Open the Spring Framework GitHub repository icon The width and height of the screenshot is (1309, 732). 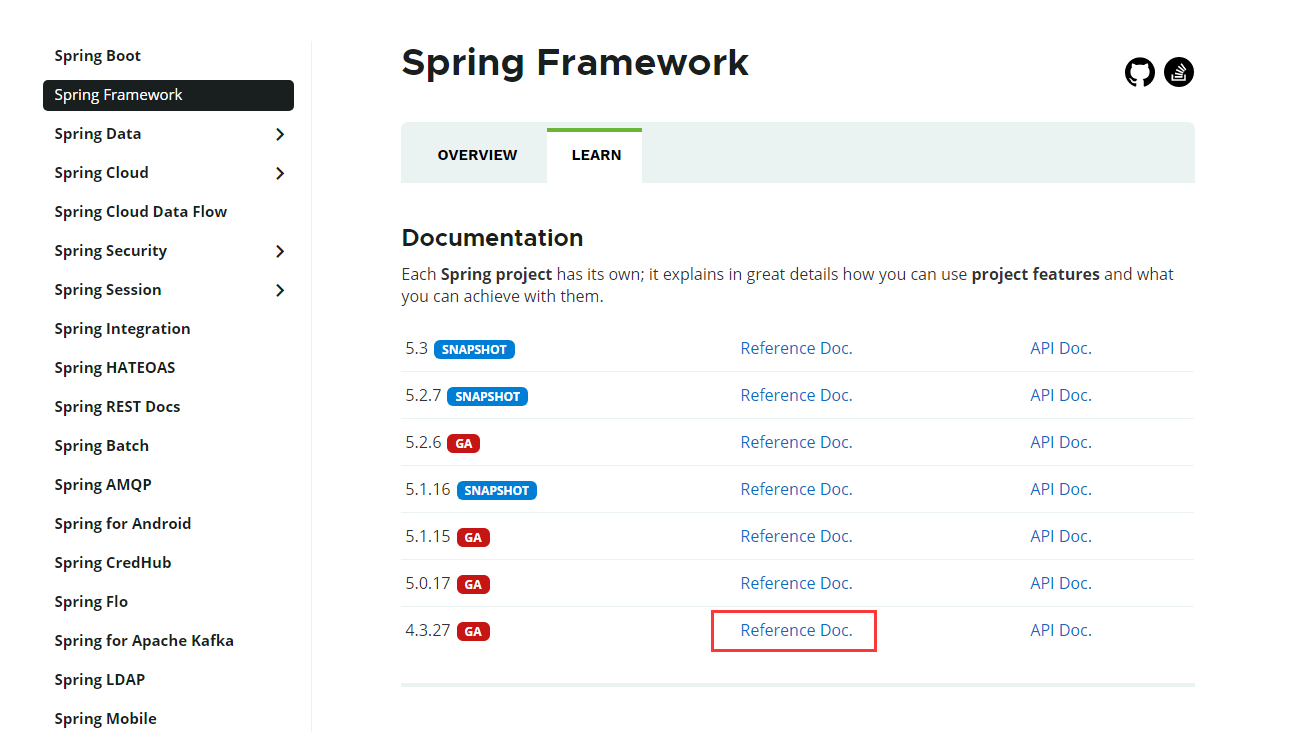pyautogui.click(x=1140, y=72)
